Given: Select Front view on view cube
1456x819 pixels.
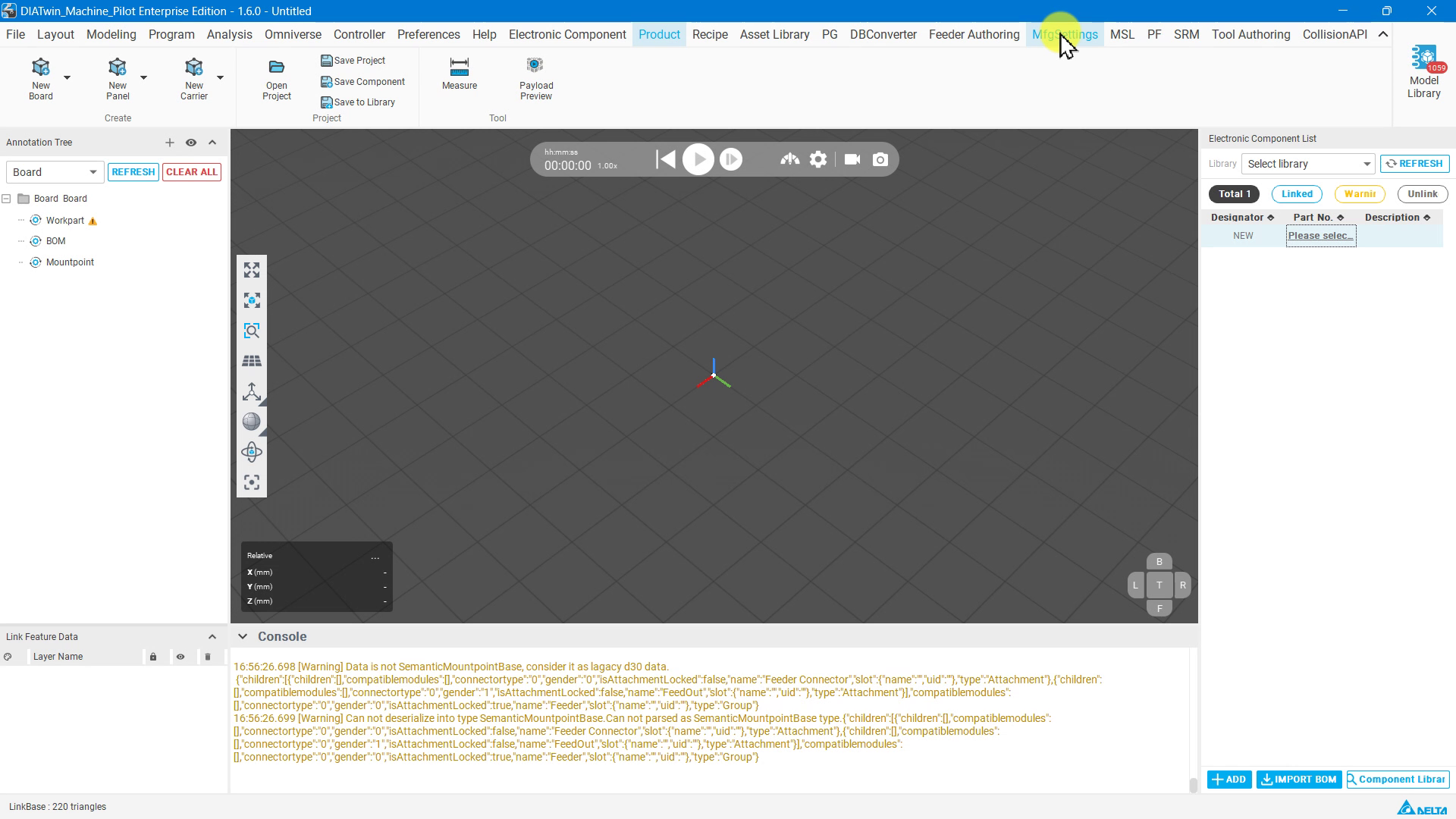Looking at the screenshot, I should click(x=1159, y=608).
